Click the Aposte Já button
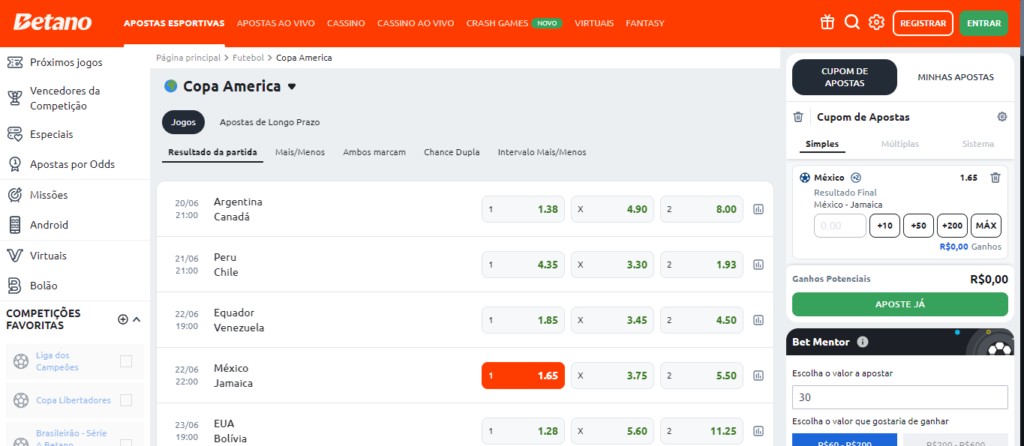 [900, 304]
